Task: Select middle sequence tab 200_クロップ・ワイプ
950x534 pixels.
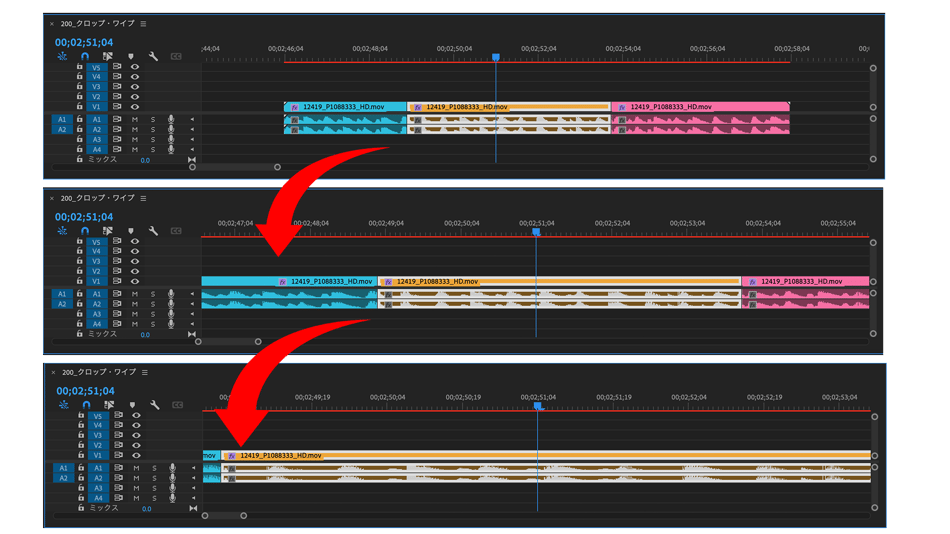Action: 98,198
